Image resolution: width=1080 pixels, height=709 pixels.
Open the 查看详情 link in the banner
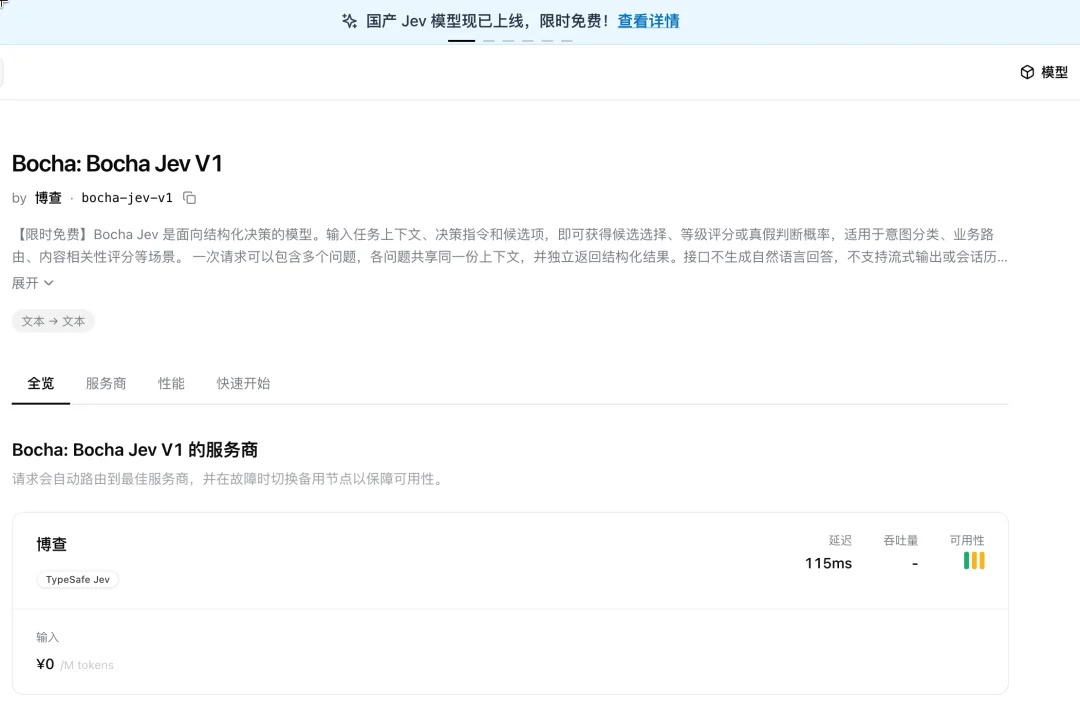pos(648,21)
